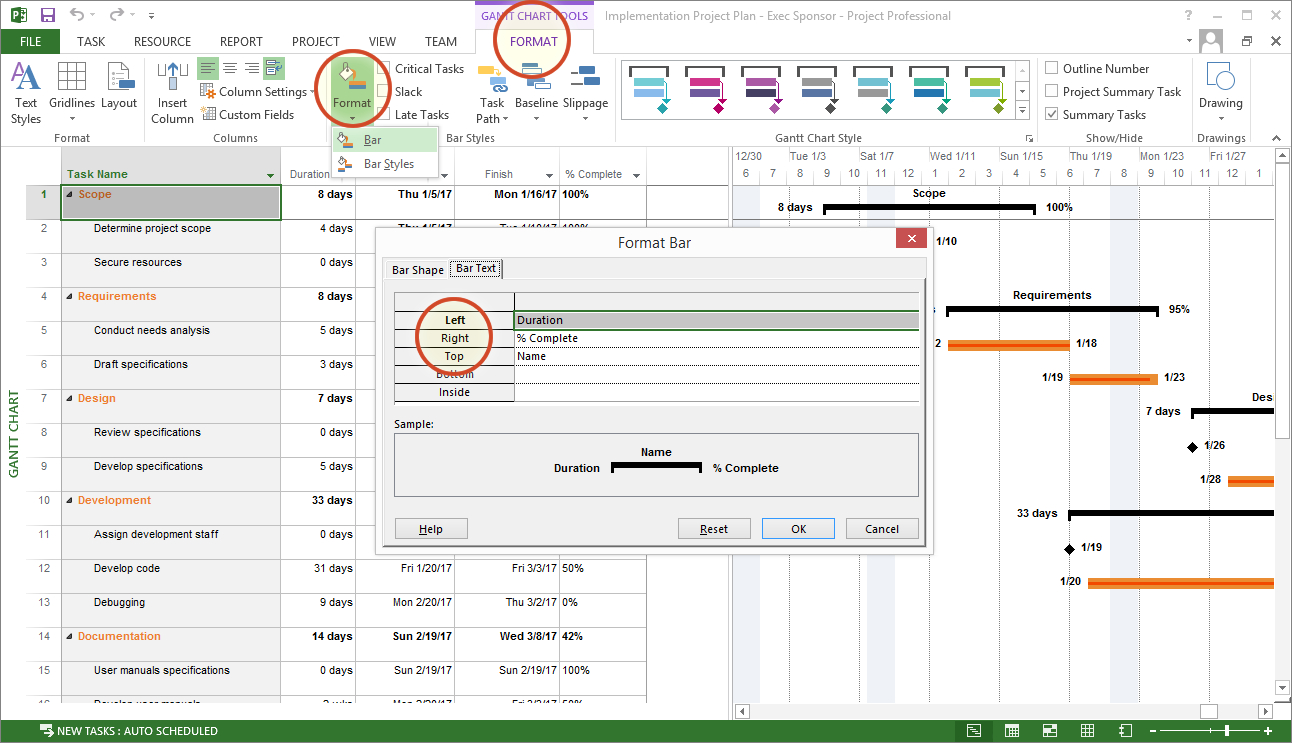Select the teal Gantt chart style swatch
Image resolution: width=1292 pixels, height=743 pixels.
click(929, 91)
